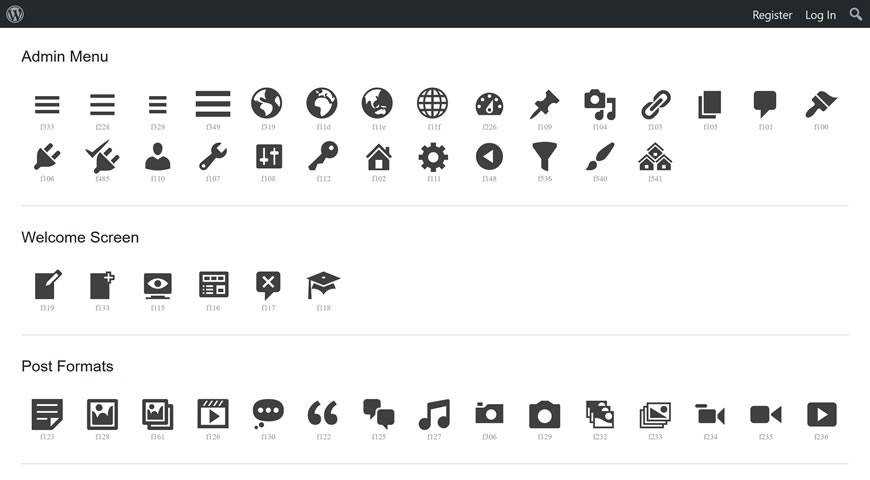The height and width of the screenshot is (480, 870).
Task: Select the funnel filter icon
Action: [x=544, y=156]
